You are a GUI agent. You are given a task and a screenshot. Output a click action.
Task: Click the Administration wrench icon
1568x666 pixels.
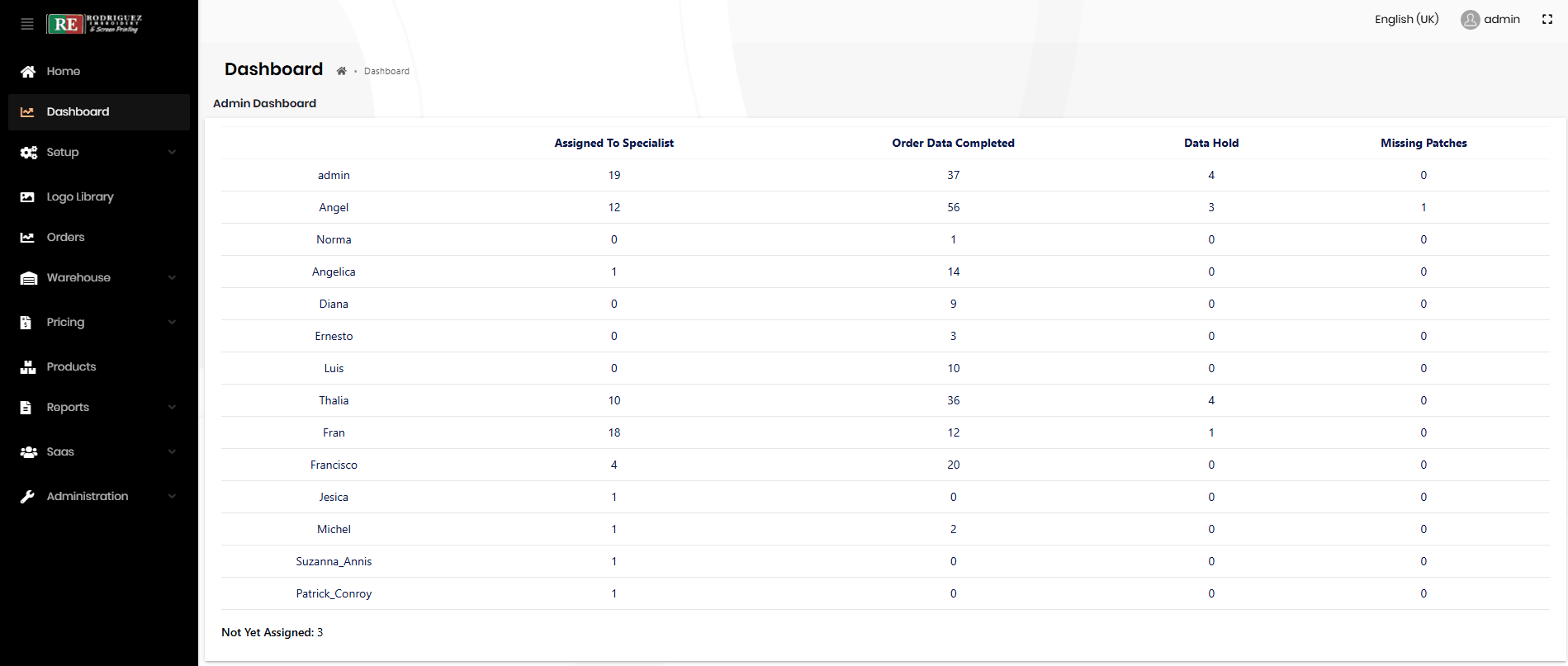point(27,497)
